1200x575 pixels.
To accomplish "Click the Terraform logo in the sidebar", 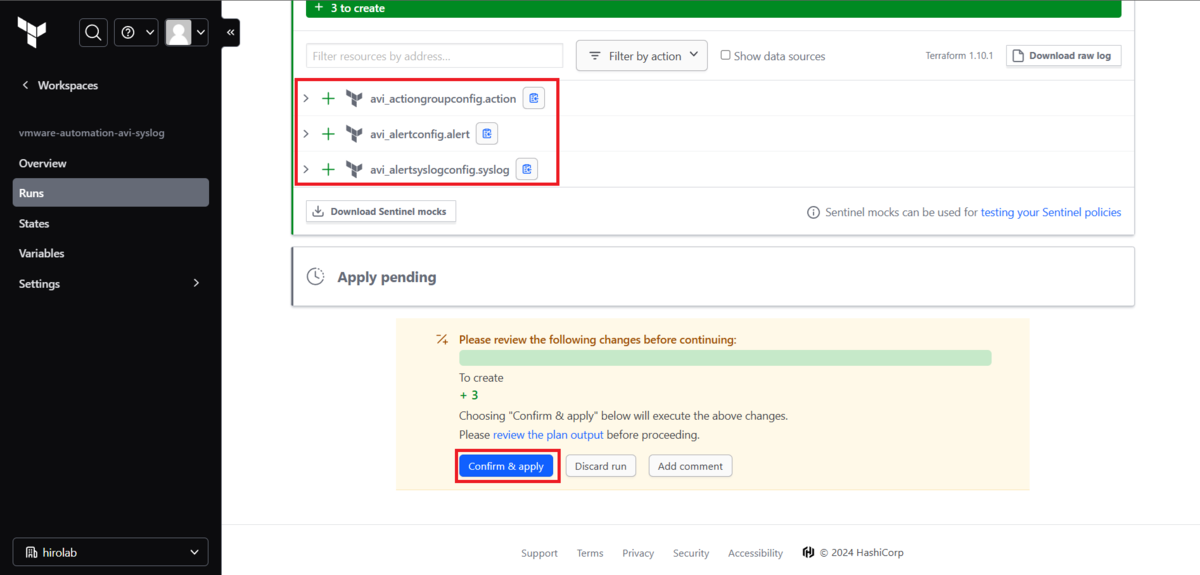I will (x=32, y=32).
